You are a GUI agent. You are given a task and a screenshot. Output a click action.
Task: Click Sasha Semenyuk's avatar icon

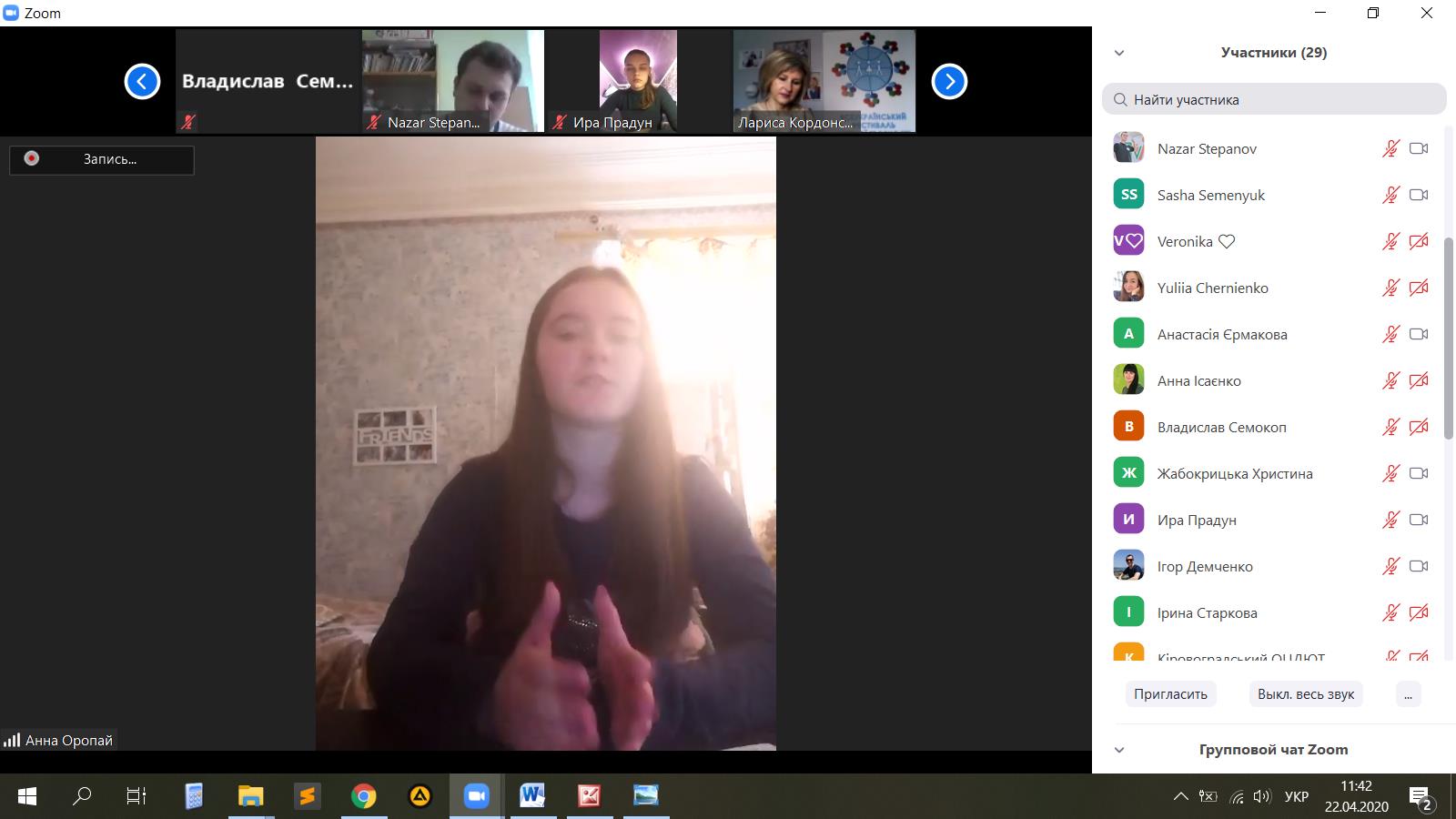click(x=1128, y=195)
